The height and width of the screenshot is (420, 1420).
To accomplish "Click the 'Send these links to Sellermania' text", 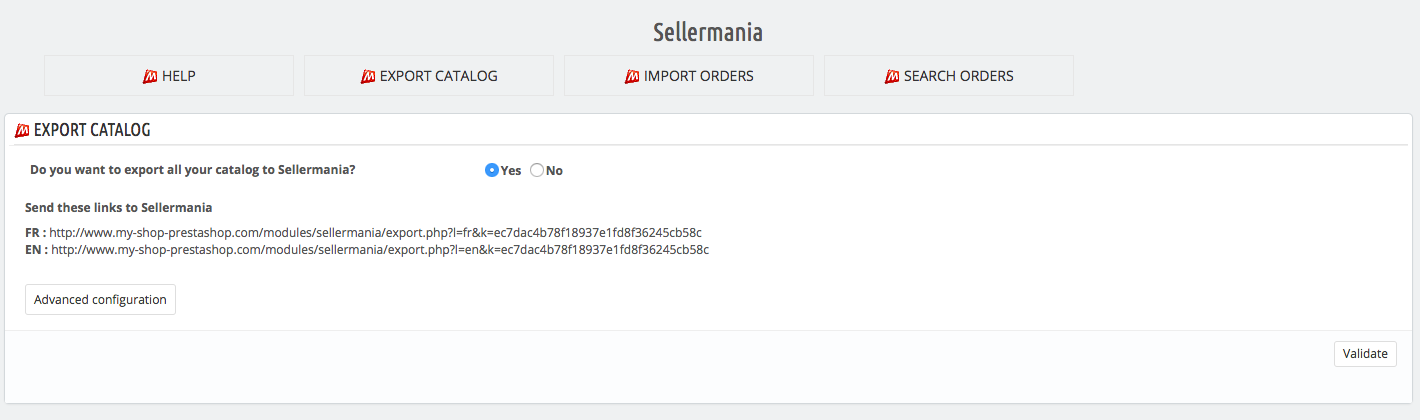I will pyautogui.click(x=118, y=208).
